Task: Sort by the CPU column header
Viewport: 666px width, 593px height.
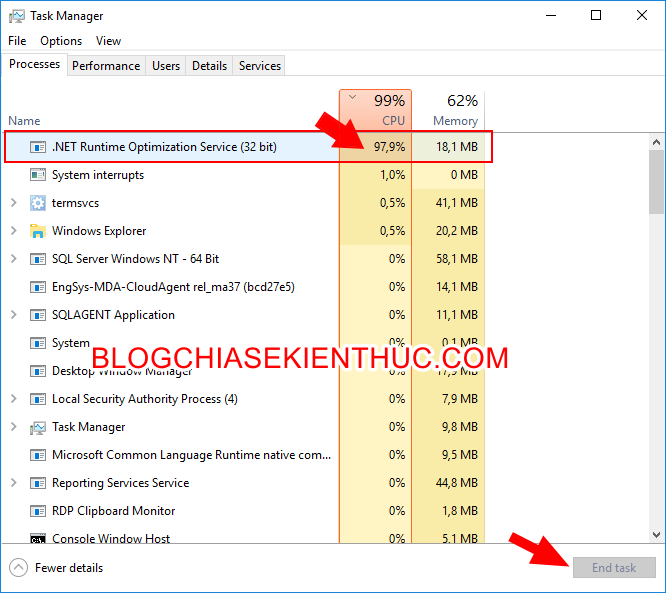Action: coord(375,110)
